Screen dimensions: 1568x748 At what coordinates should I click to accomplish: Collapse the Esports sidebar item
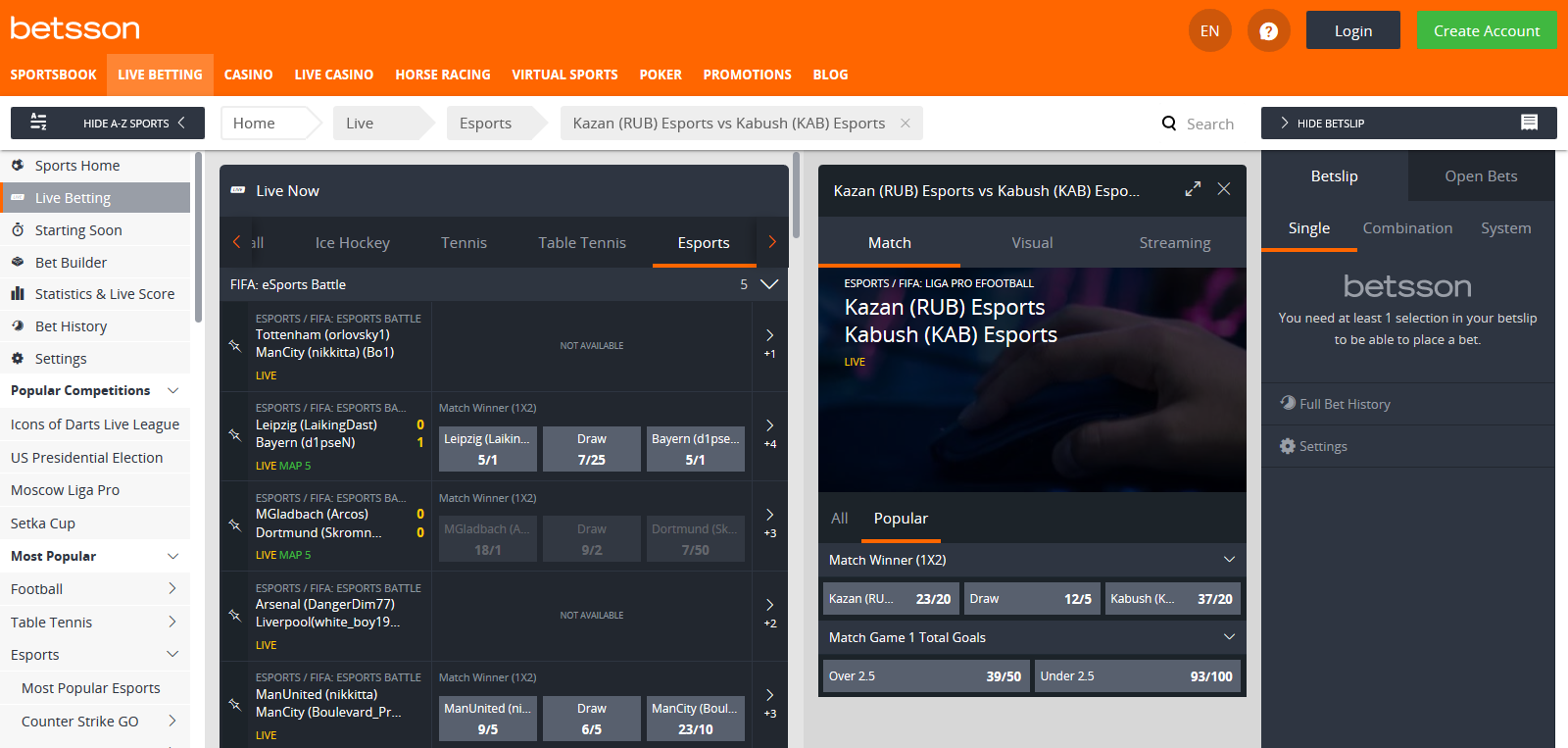point(173,654)
